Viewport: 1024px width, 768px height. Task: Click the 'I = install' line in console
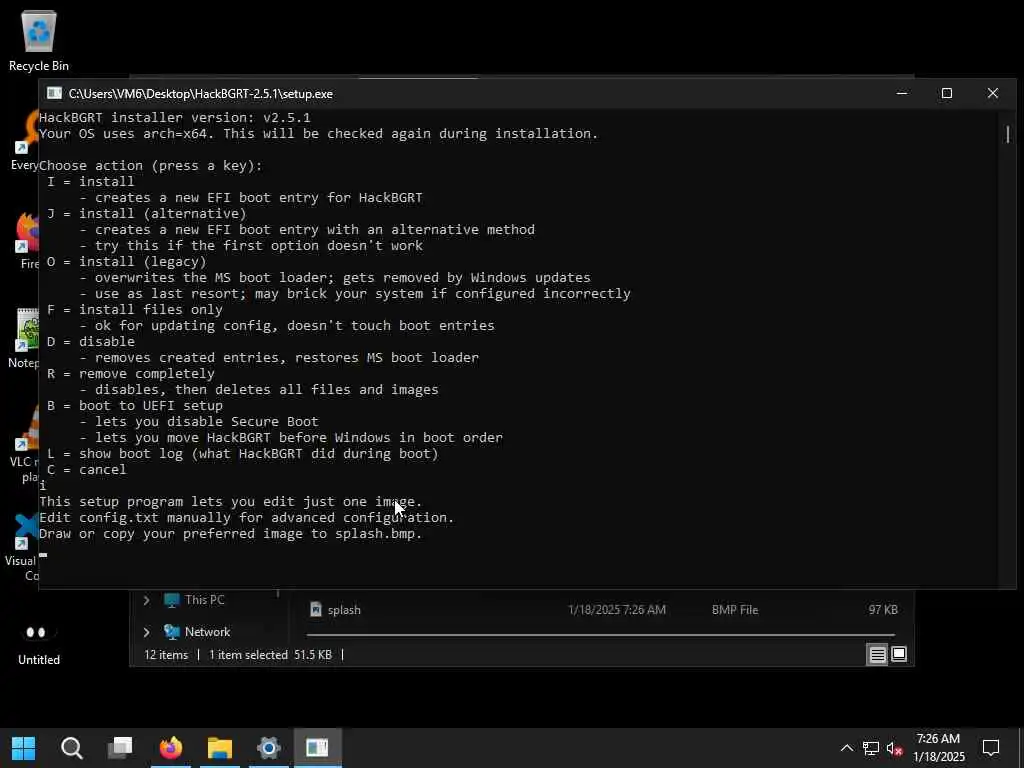point(91,182)
